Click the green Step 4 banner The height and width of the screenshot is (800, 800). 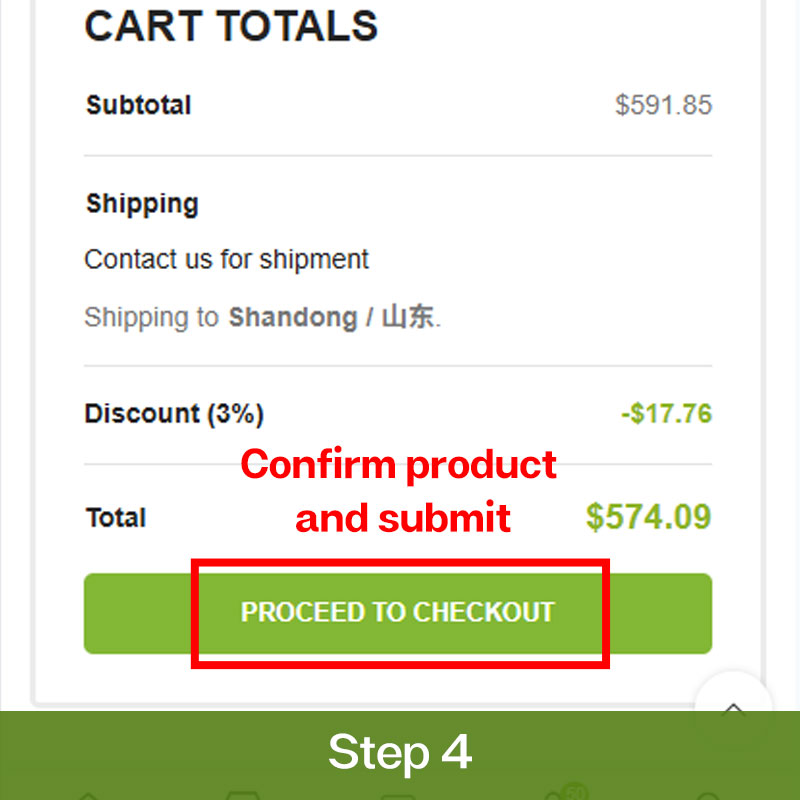click(x=400, y=752)
